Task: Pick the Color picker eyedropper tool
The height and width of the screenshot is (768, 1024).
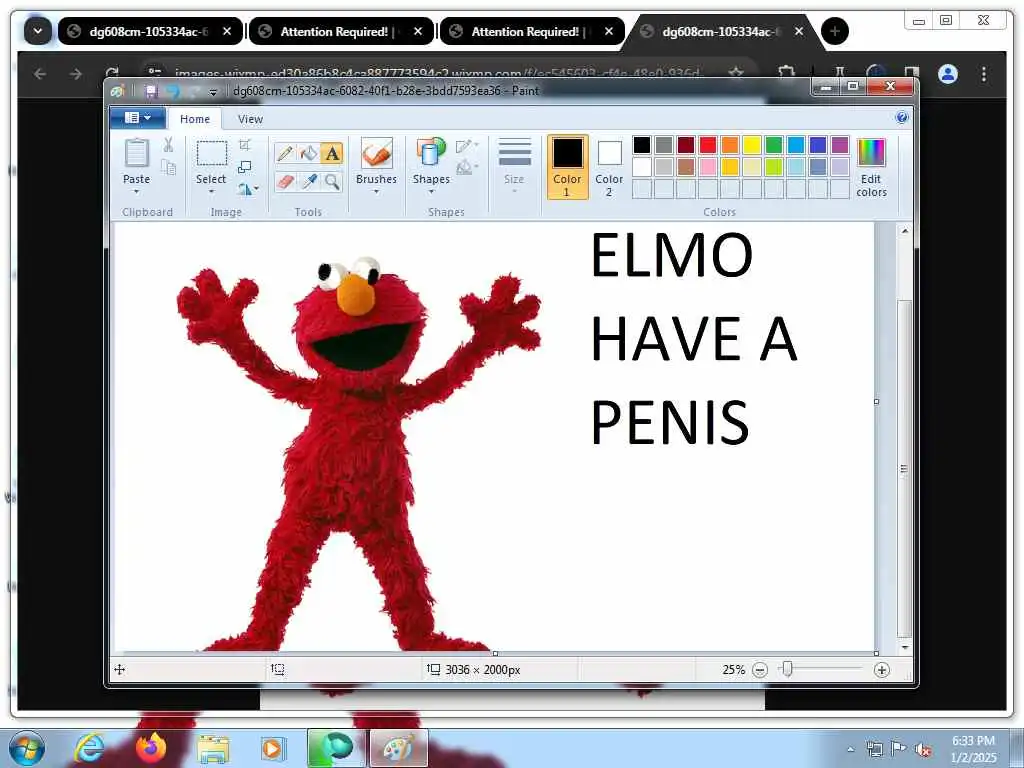Action: (308, 181)
